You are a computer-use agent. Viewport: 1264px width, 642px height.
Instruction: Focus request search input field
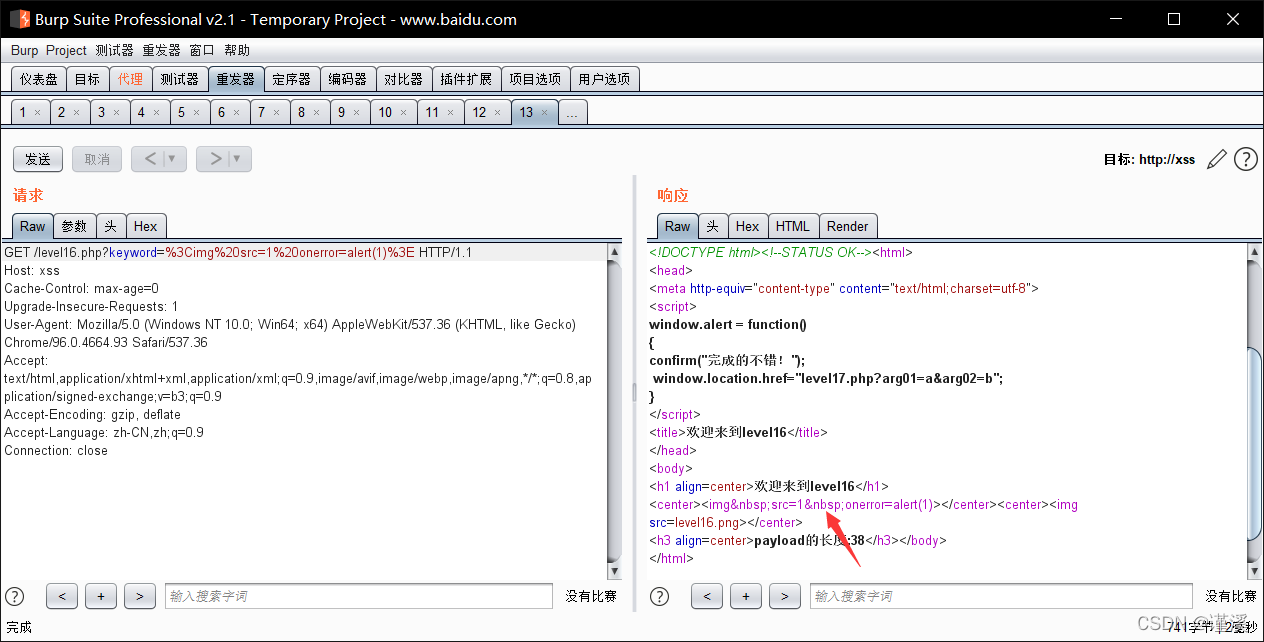pos(359,596)
